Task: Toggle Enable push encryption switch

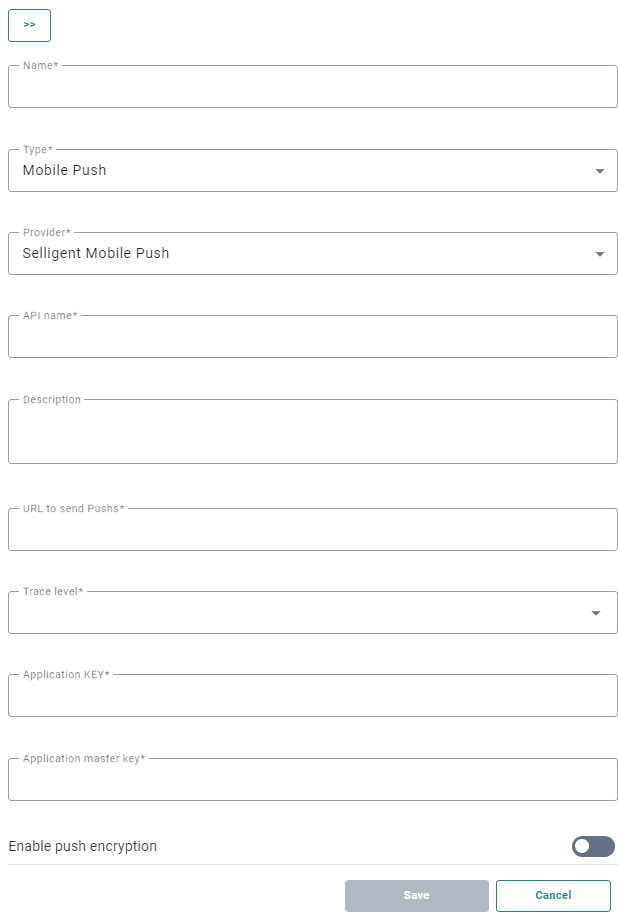Action: click(x=592, y=847)
